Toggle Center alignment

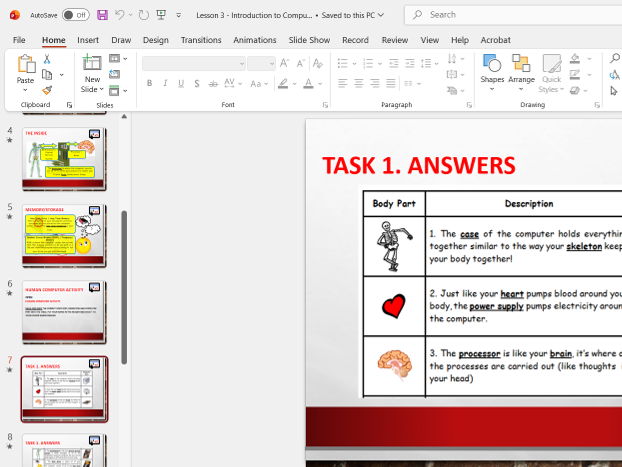pos(359,83)
